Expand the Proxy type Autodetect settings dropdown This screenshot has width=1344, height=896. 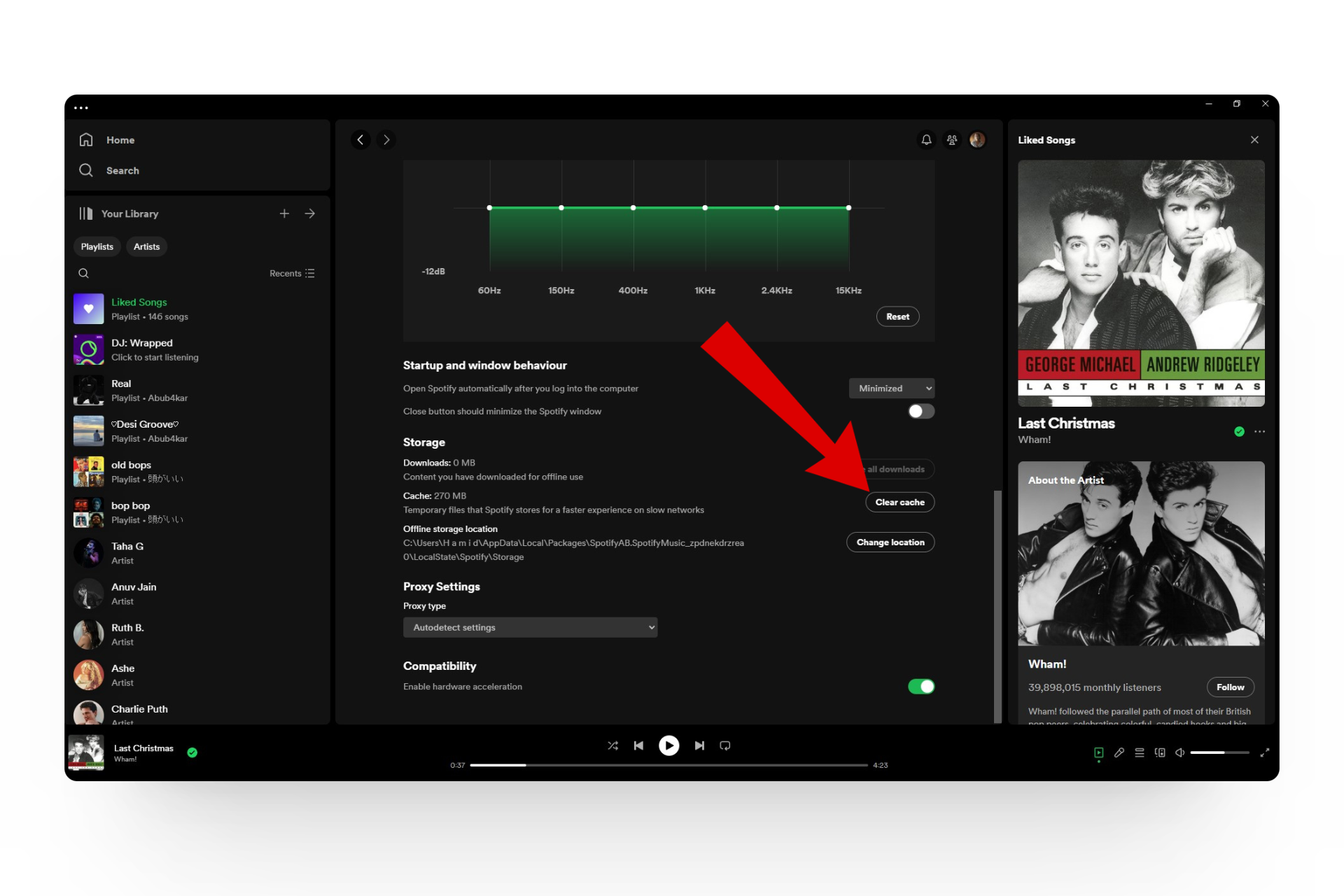[x=530, y=627]
